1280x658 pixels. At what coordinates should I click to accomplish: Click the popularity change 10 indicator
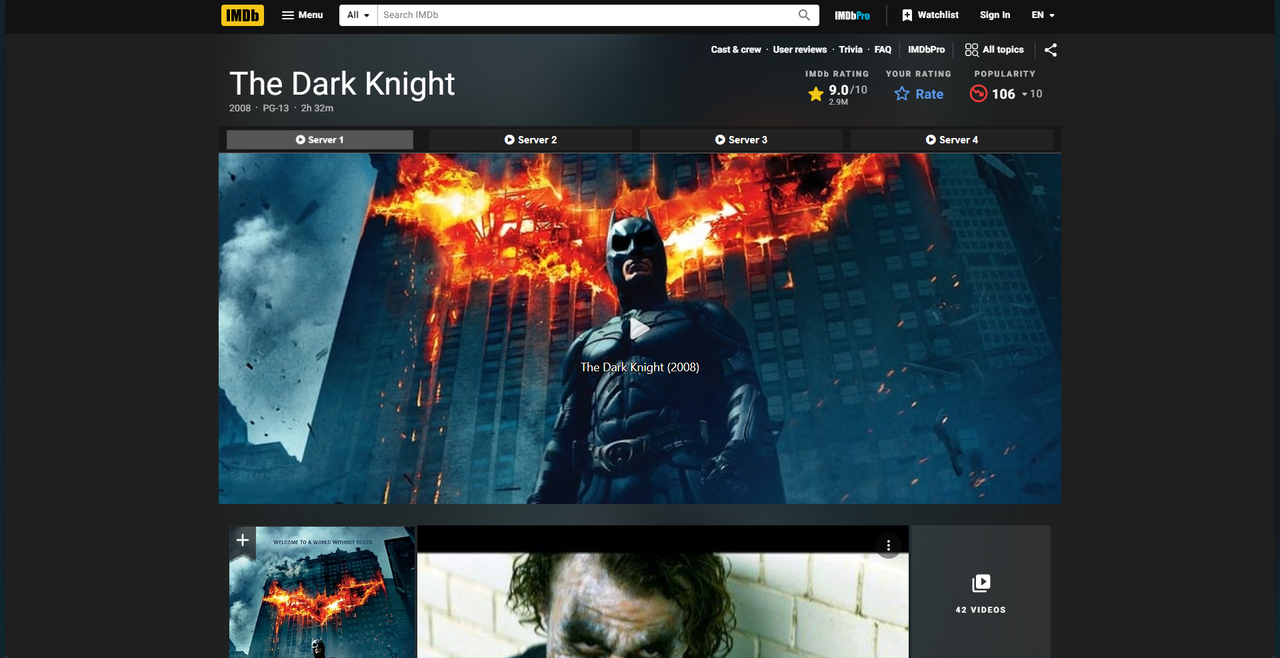pos(1032,94)
